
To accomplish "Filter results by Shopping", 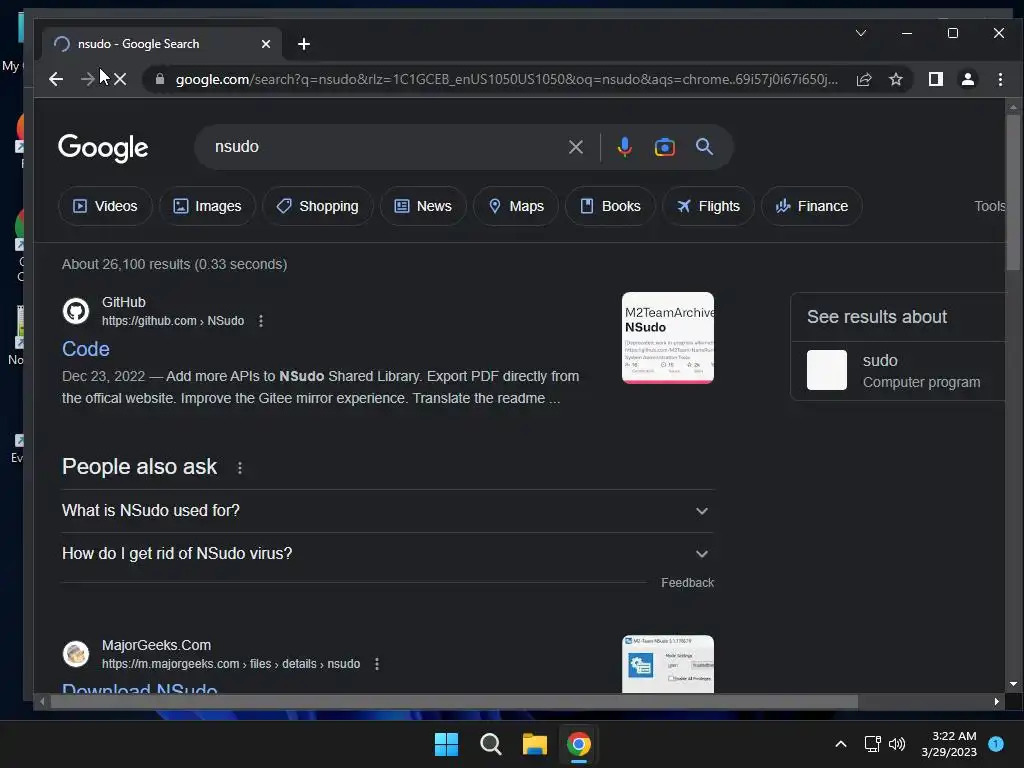I will (317, 206).
